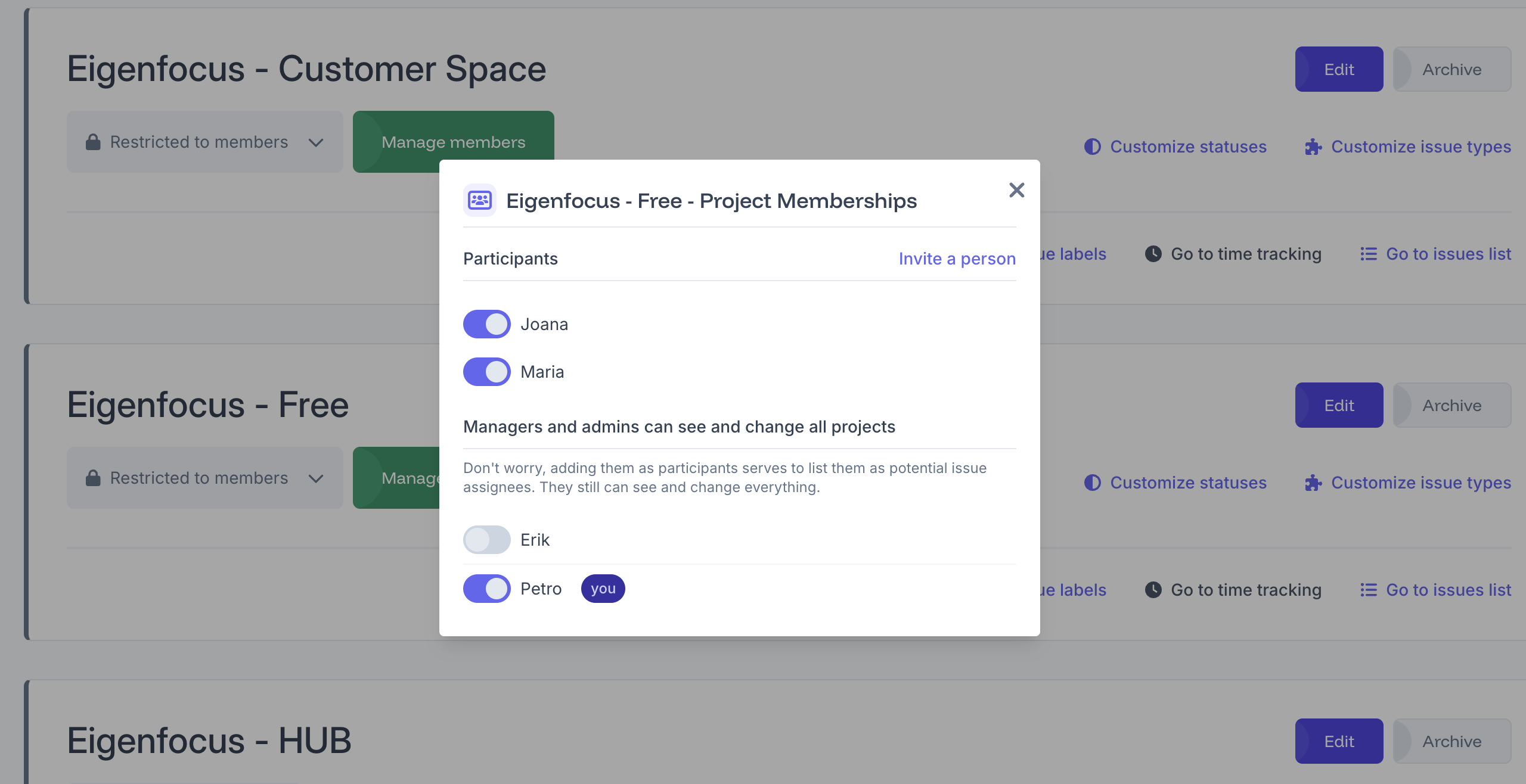
Task: Edit the Eigenfocus - HUB project
Action: coord(1339,741)
